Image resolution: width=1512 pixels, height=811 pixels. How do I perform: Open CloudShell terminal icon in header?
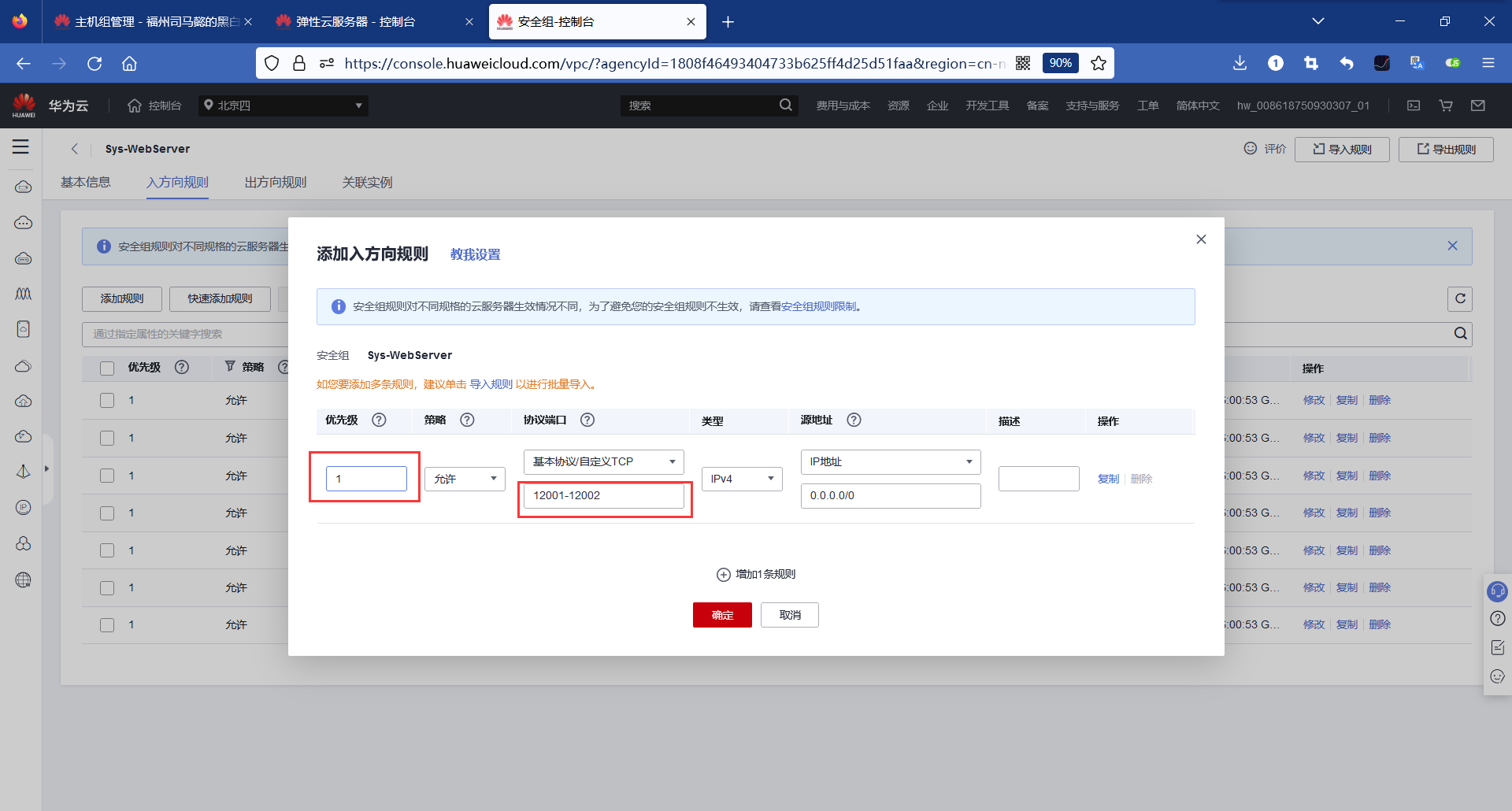[1414, 106]
